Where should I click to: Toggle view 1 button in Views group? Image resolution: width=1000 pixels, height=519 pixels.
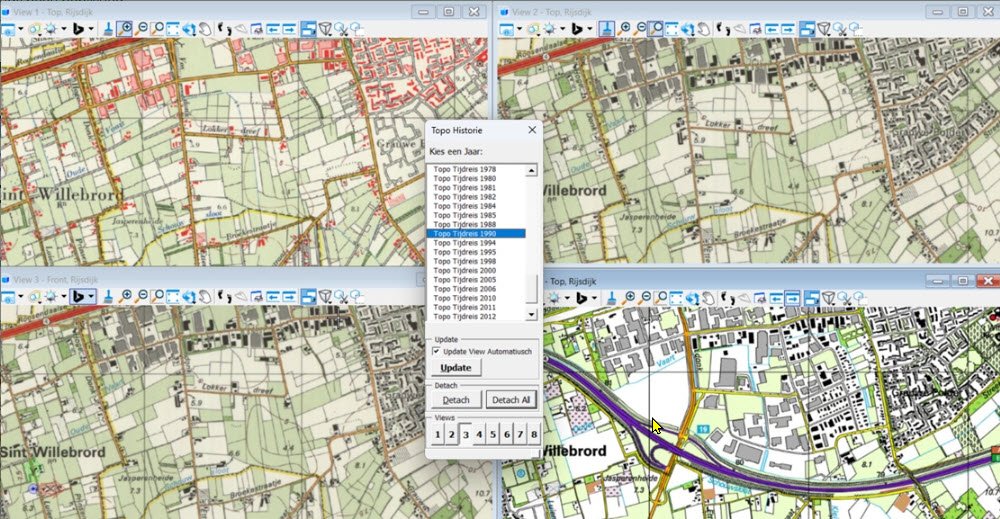tap(437, 435)
